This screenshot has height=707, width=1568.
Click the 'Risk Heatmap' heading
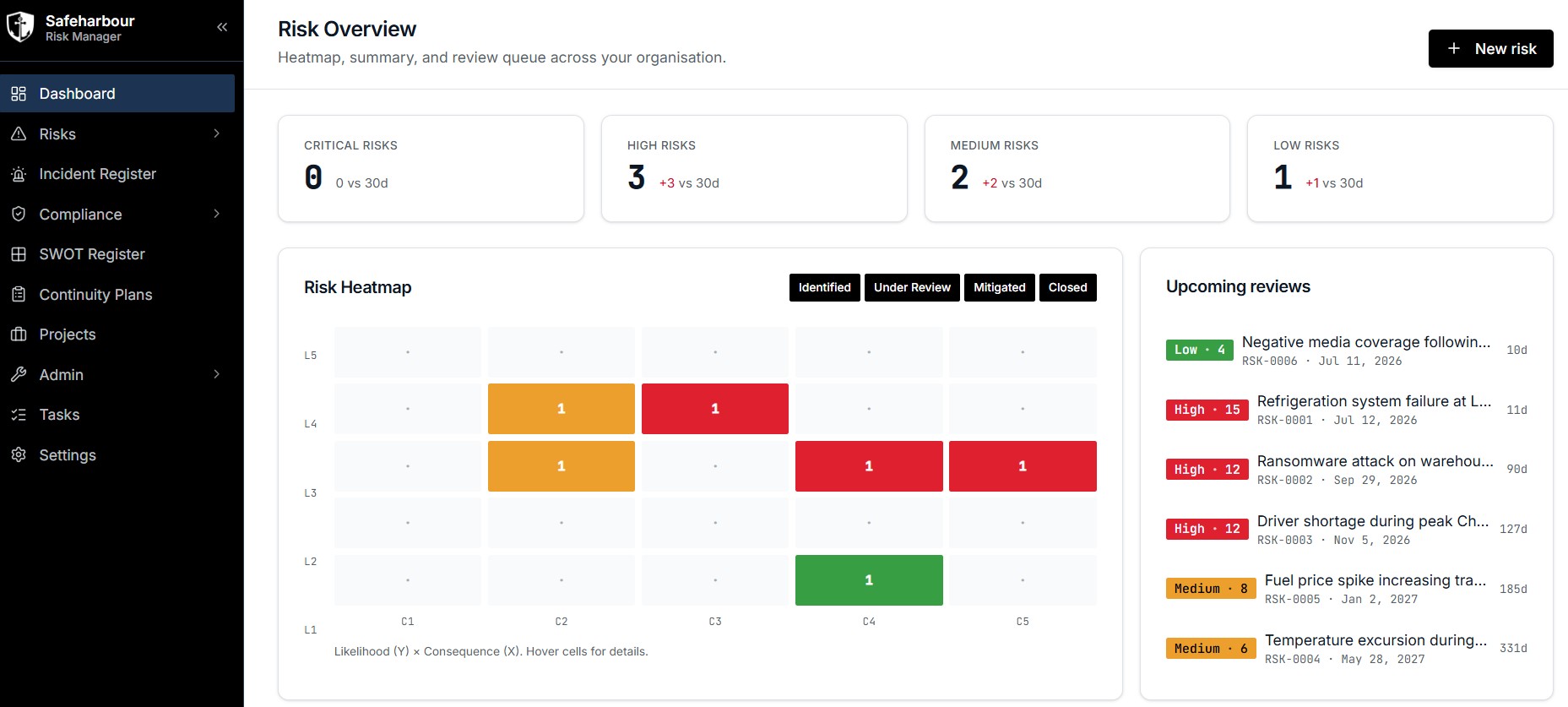click(x=358, y=287)
